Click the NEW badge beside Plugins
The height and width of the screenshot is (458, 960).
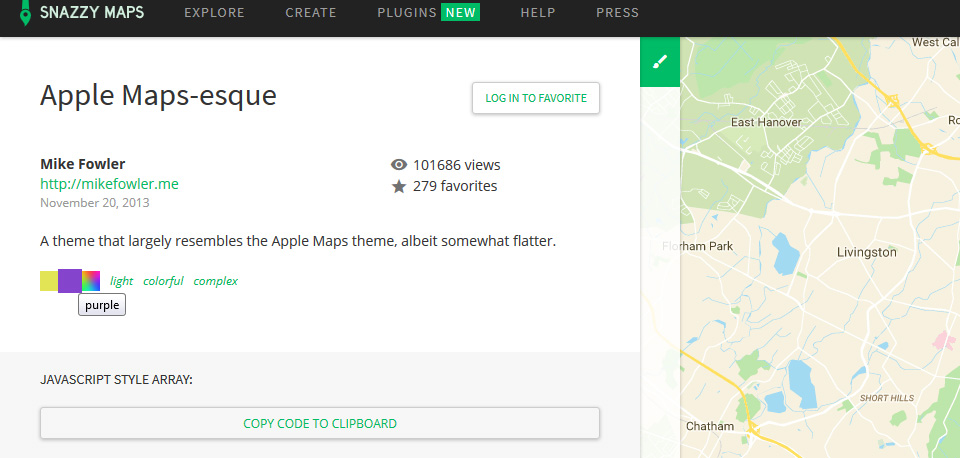pyautogui.click(x=460, y=13)
